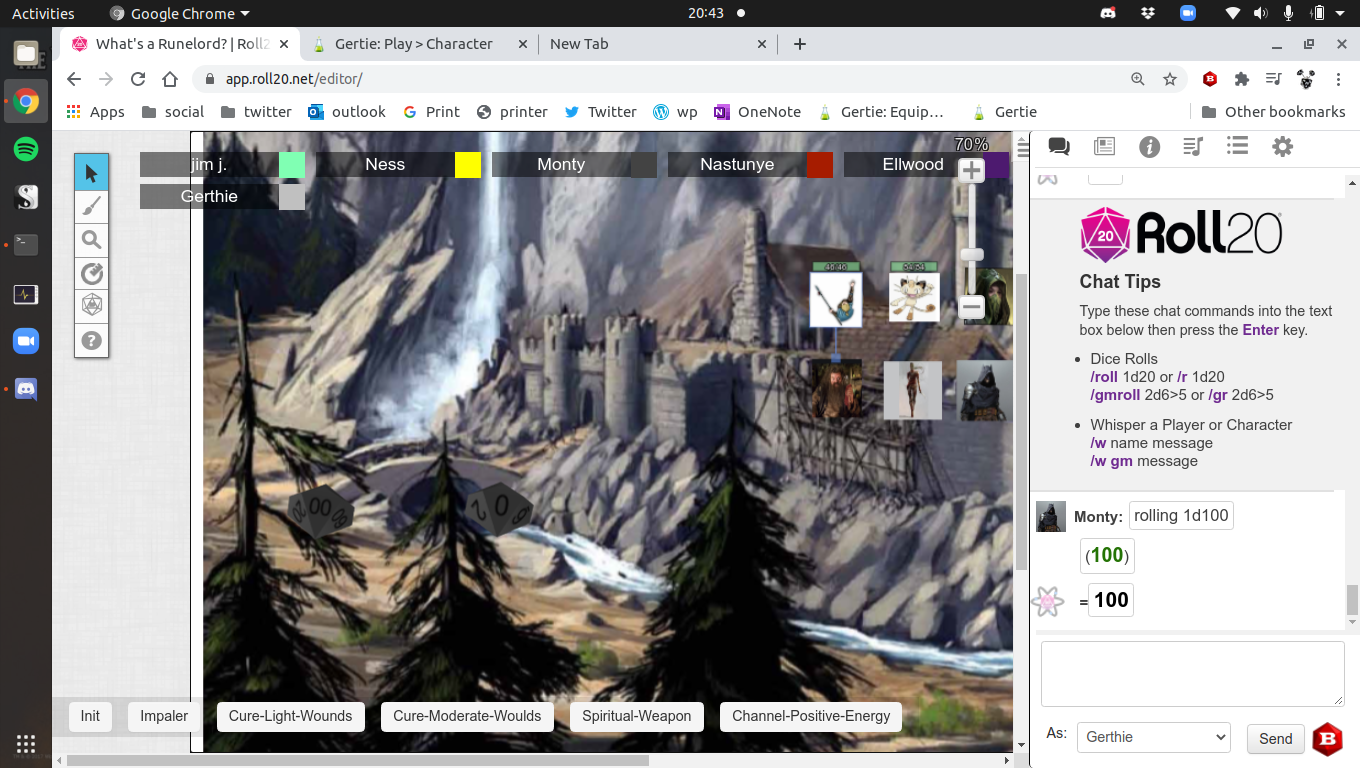This screenshot has height=768, width=1360.
Task: Activate the magnifier Zoom tool
Action: click(x=92, y=240)
